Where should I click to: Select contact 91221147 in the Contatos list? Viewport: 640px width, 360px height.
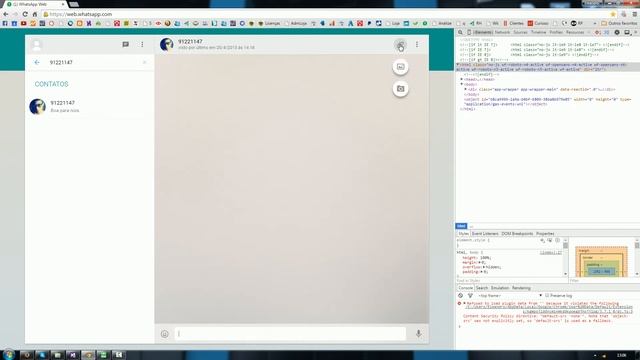(x=90, y=107)
